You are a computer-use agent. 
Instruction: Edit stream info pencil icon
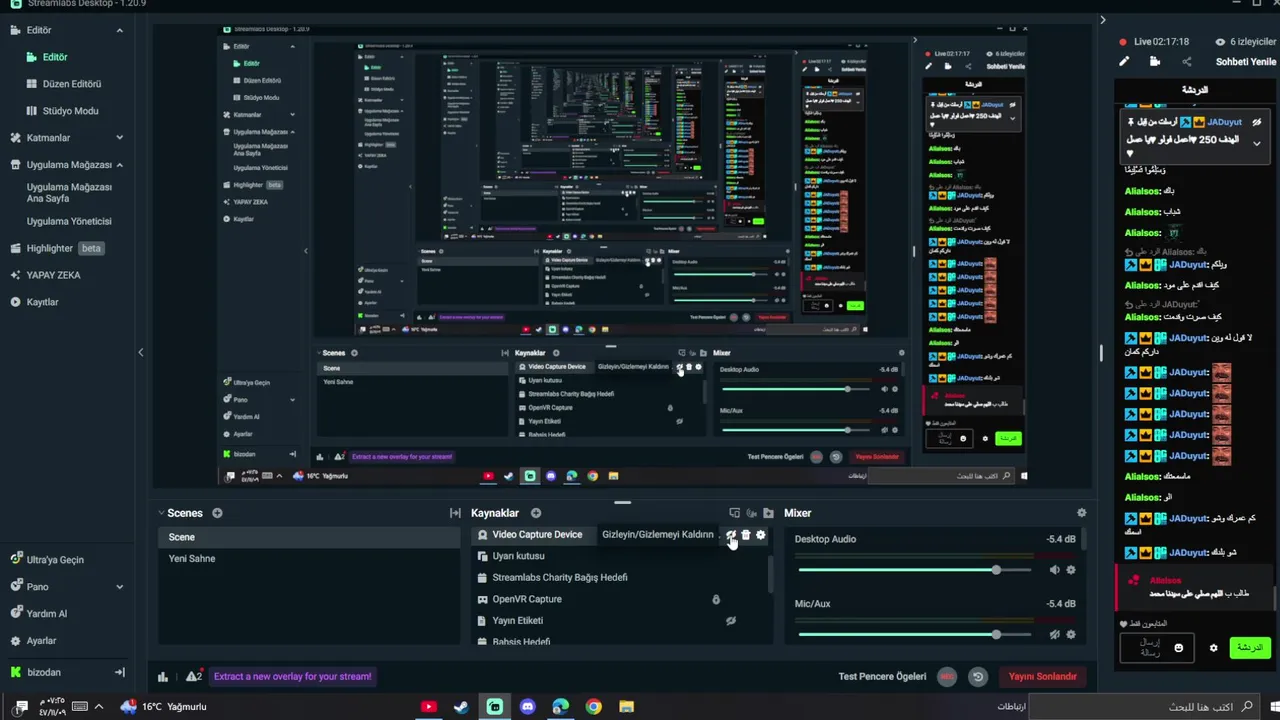1124,62
